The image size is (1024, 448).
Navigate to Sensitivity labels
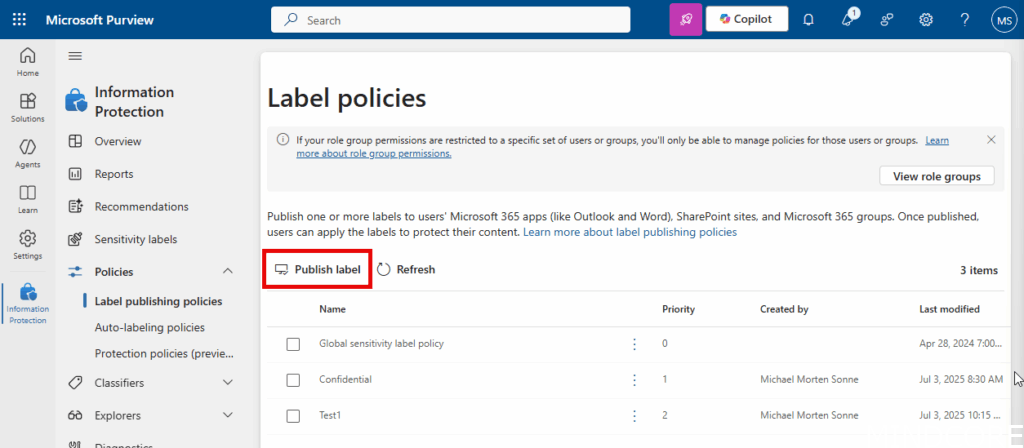tap(135, 239)
